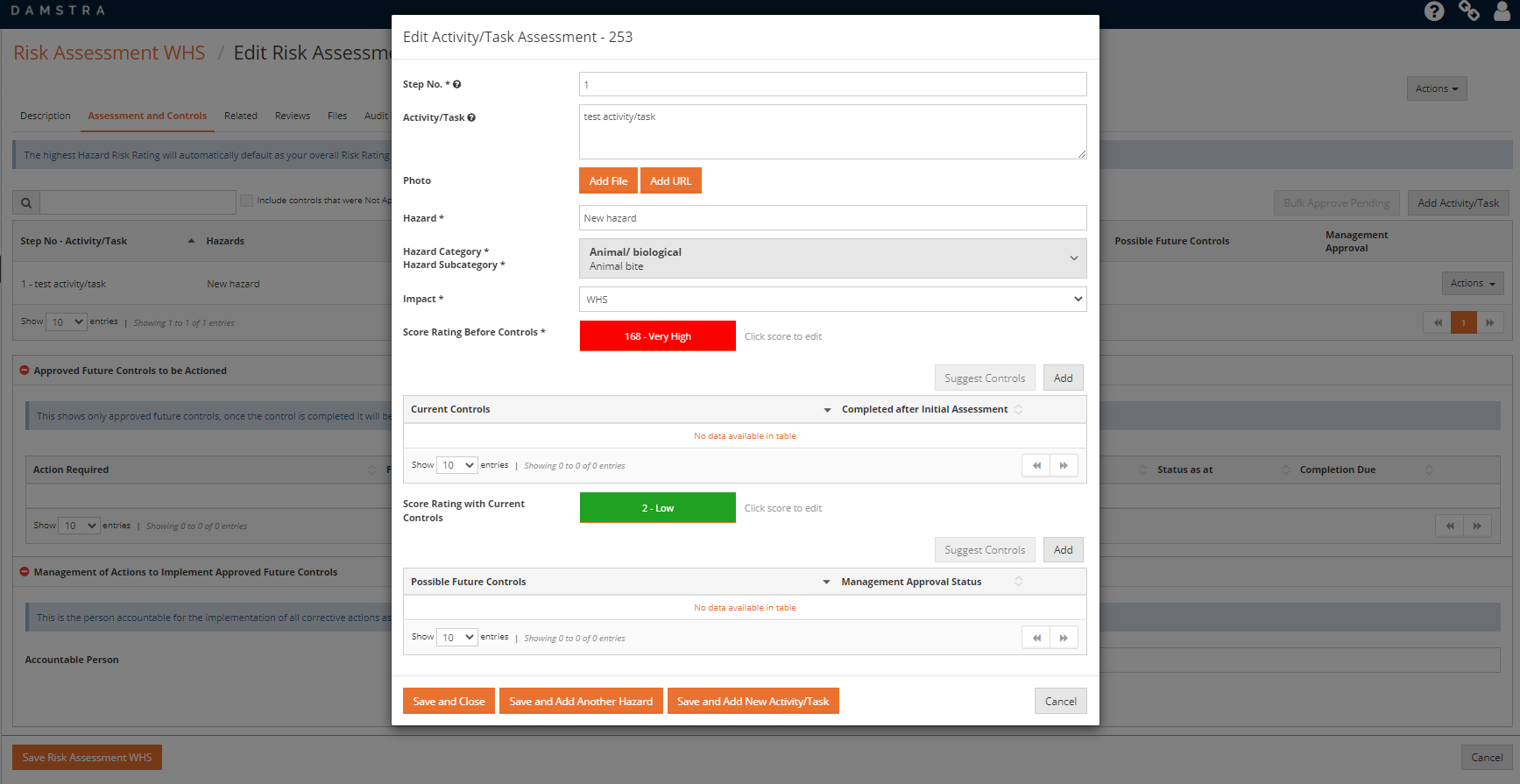Switch to the Files tab
Viewport: 1520px width, 784px height.
(337, 116)
